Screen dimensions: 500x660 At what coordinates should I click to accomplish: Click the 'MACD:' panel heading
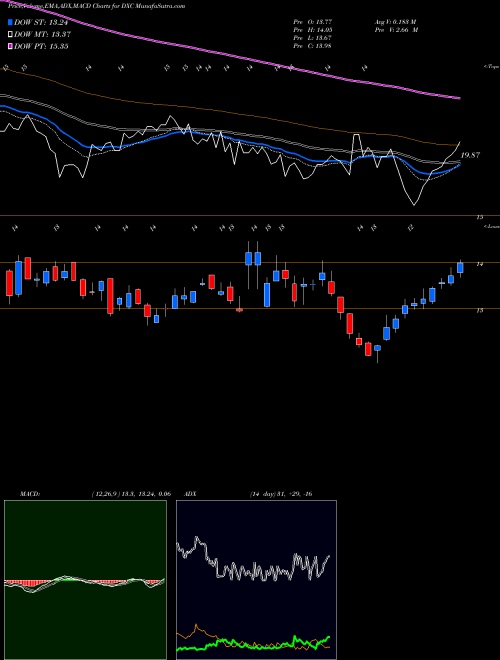click(29, 494)
